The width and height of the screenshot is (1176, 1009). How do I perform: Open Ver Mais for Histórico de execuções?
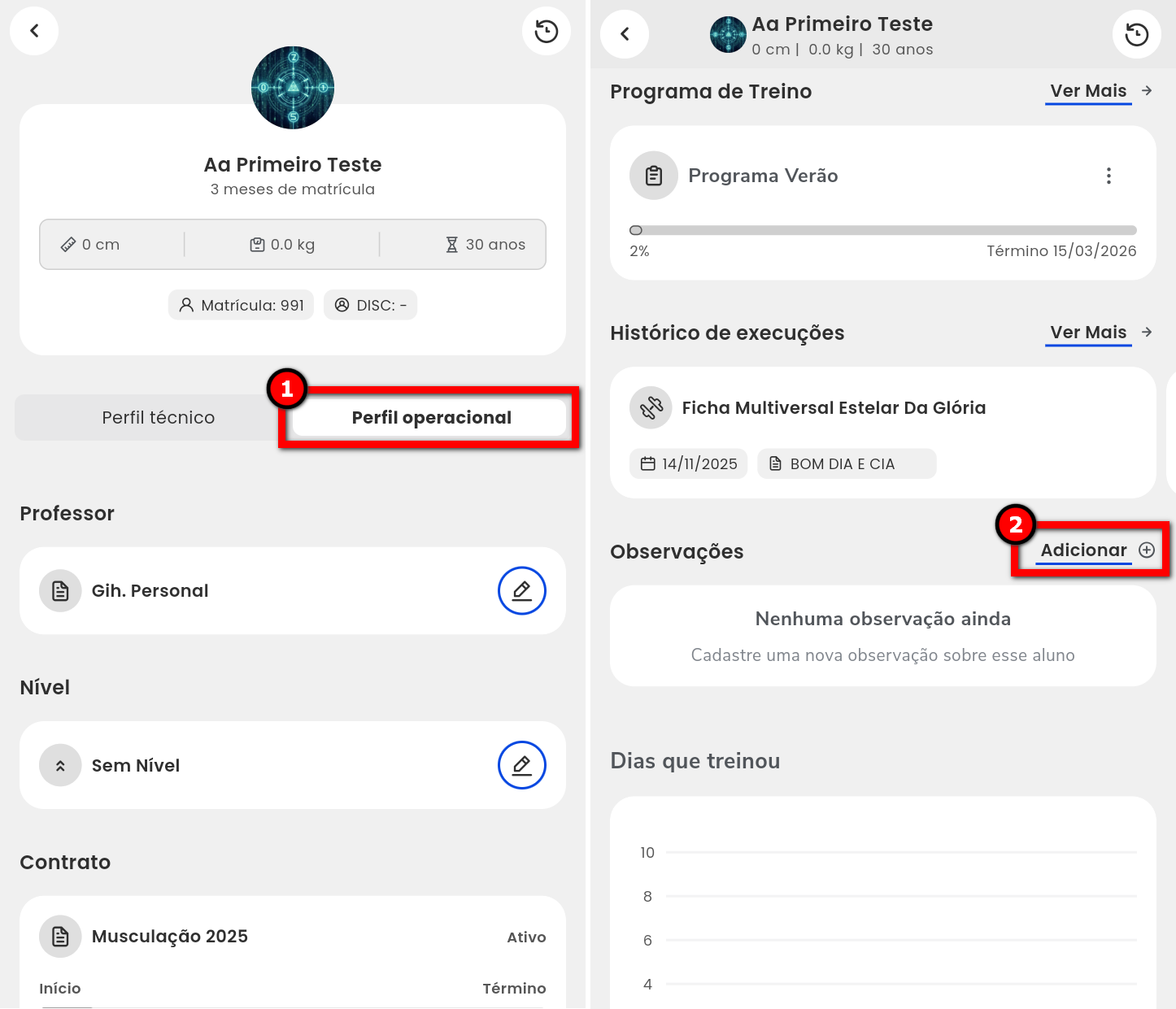(1087, 333)
